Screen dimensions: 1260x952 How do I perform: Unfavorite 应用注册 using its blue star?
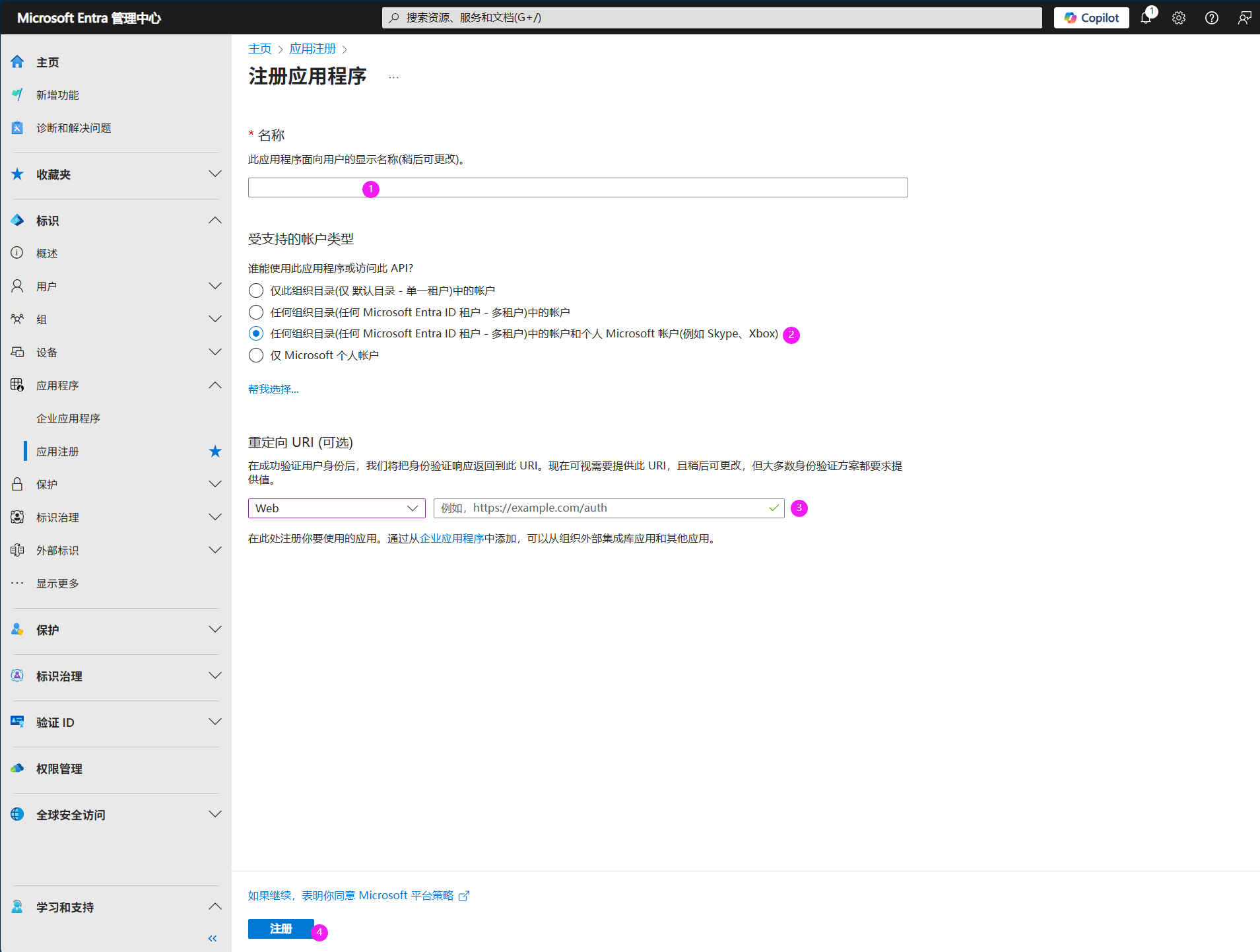(215, 452)
